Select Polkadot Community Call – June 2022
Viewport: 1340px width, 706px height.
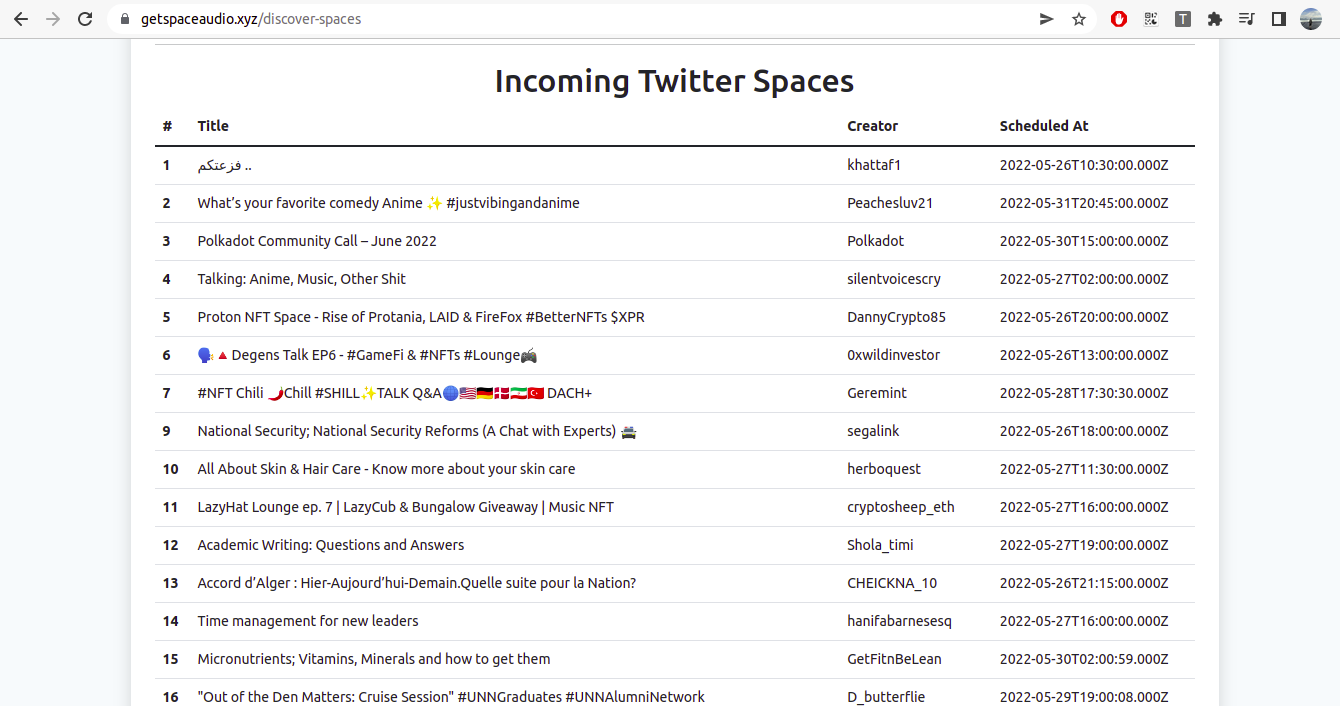(x=317, y=241)
